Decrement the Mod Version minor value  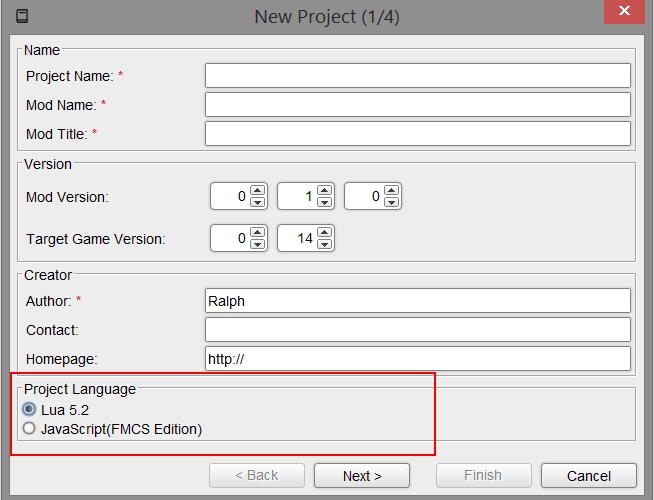(x=325, y=202)
